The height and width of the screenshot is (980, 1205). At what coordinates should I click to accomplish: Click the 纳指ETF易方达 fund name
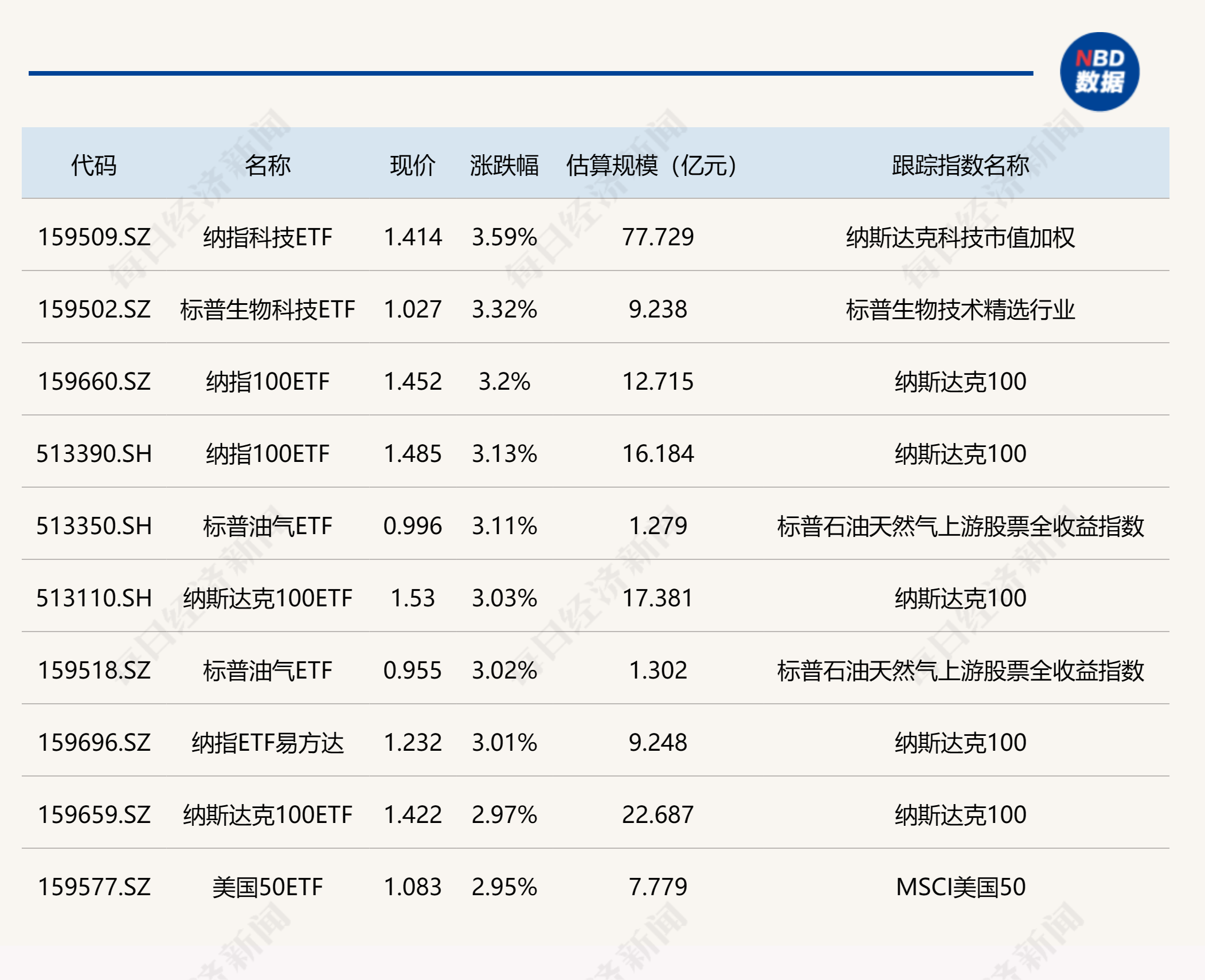click(x=267, y=743)
